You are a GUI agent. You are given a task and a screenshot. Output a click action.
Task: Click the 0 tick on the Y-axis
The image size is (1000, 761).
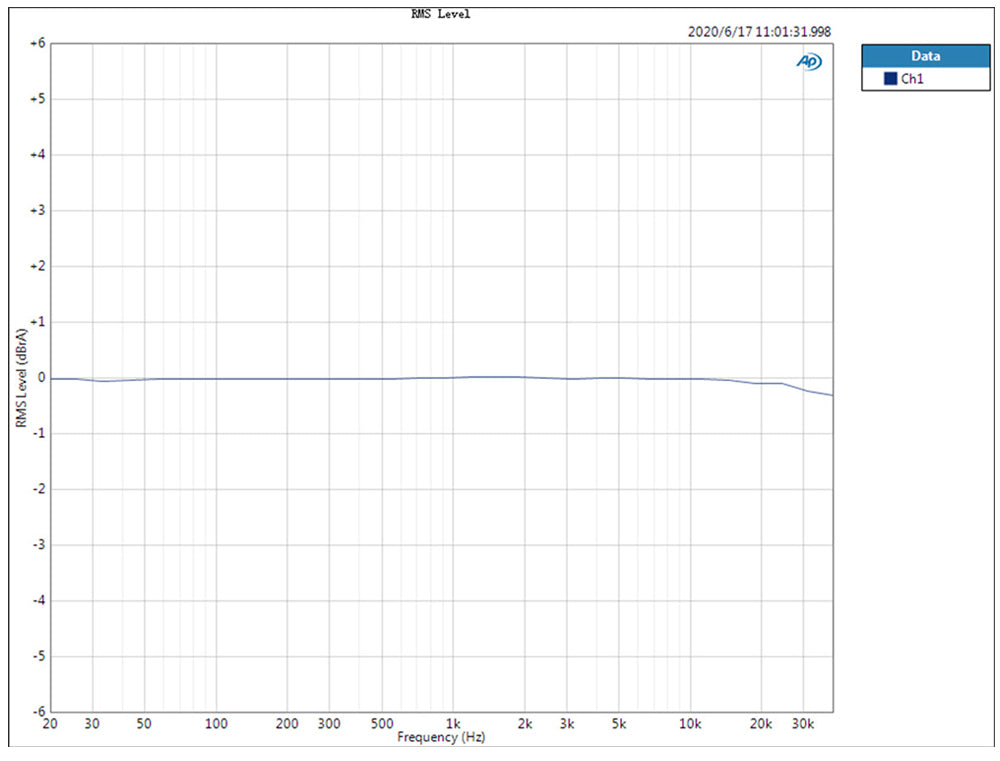[x=40, y=378]
